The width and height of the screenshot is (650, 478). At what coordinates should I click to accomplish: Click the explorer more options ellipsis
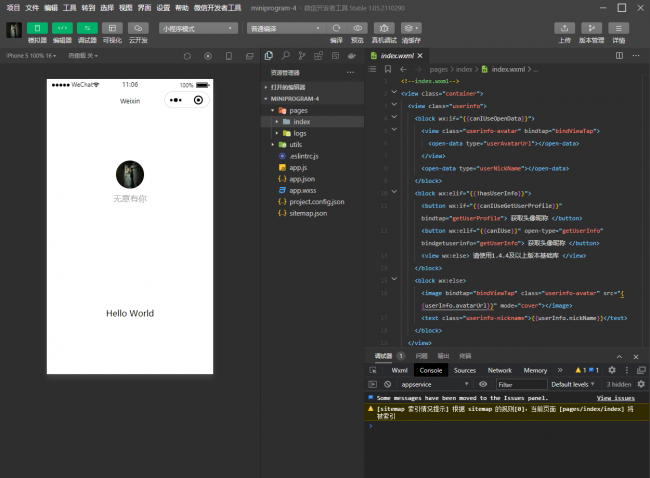(351, 73)
